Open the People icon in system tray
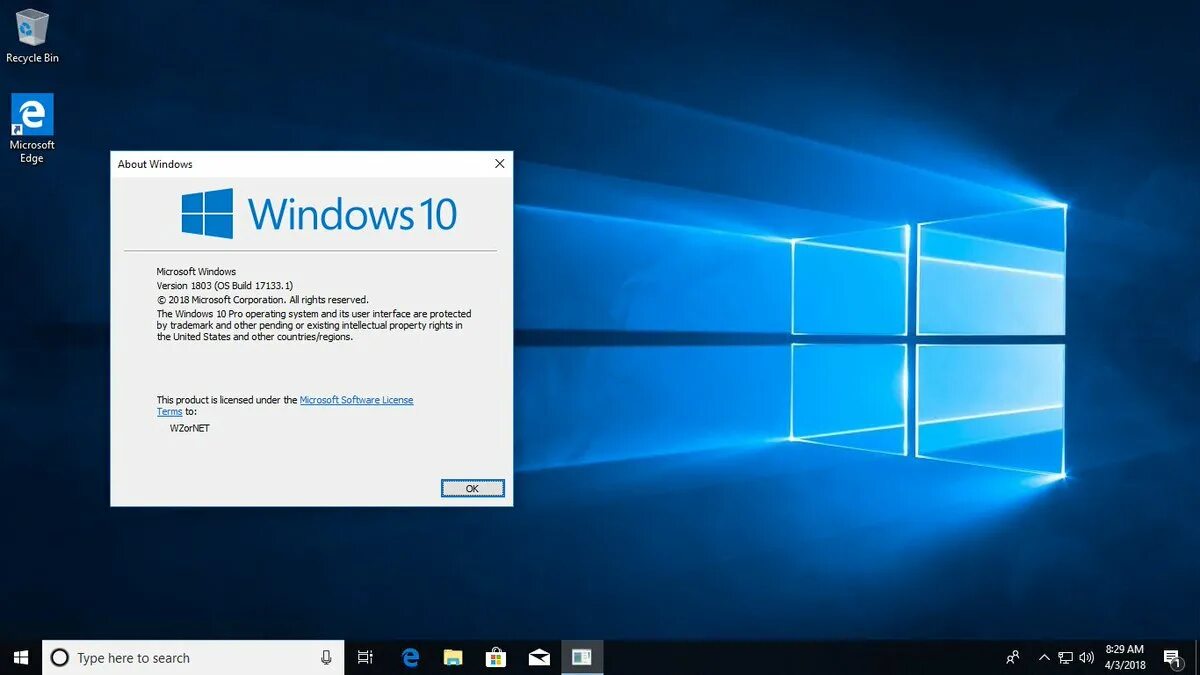1200x675 pixels. pyautogui.click(x=1013, y=657)
